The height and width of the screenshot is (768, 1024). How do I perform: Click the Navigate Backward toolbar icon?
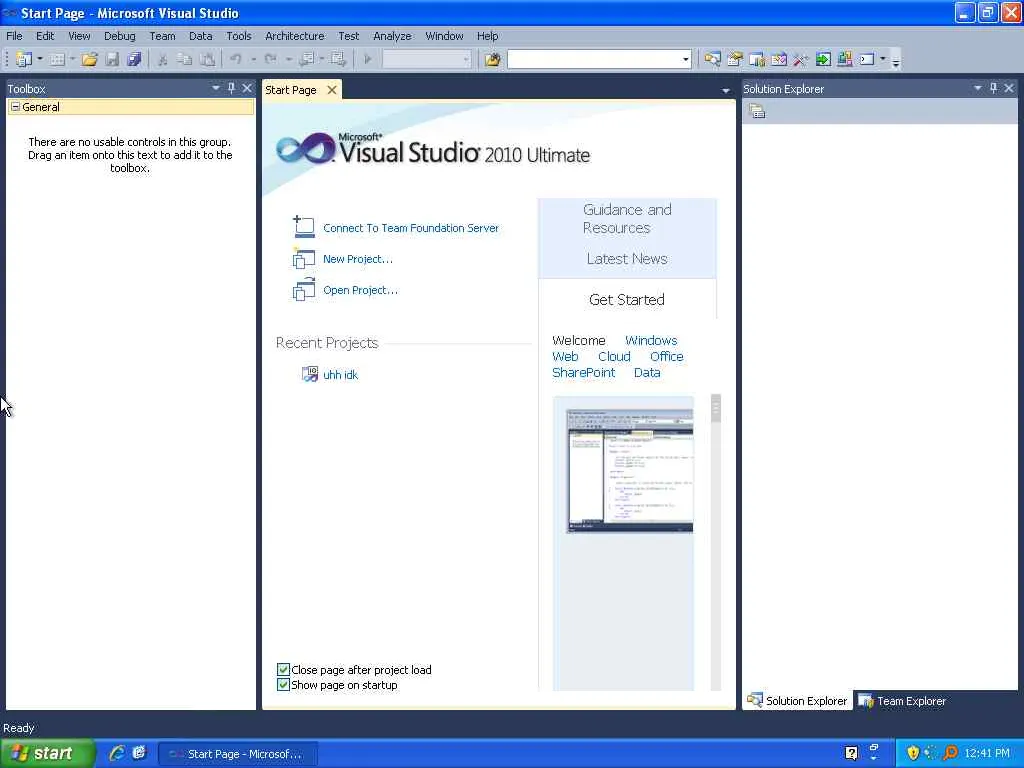(306, 59)
